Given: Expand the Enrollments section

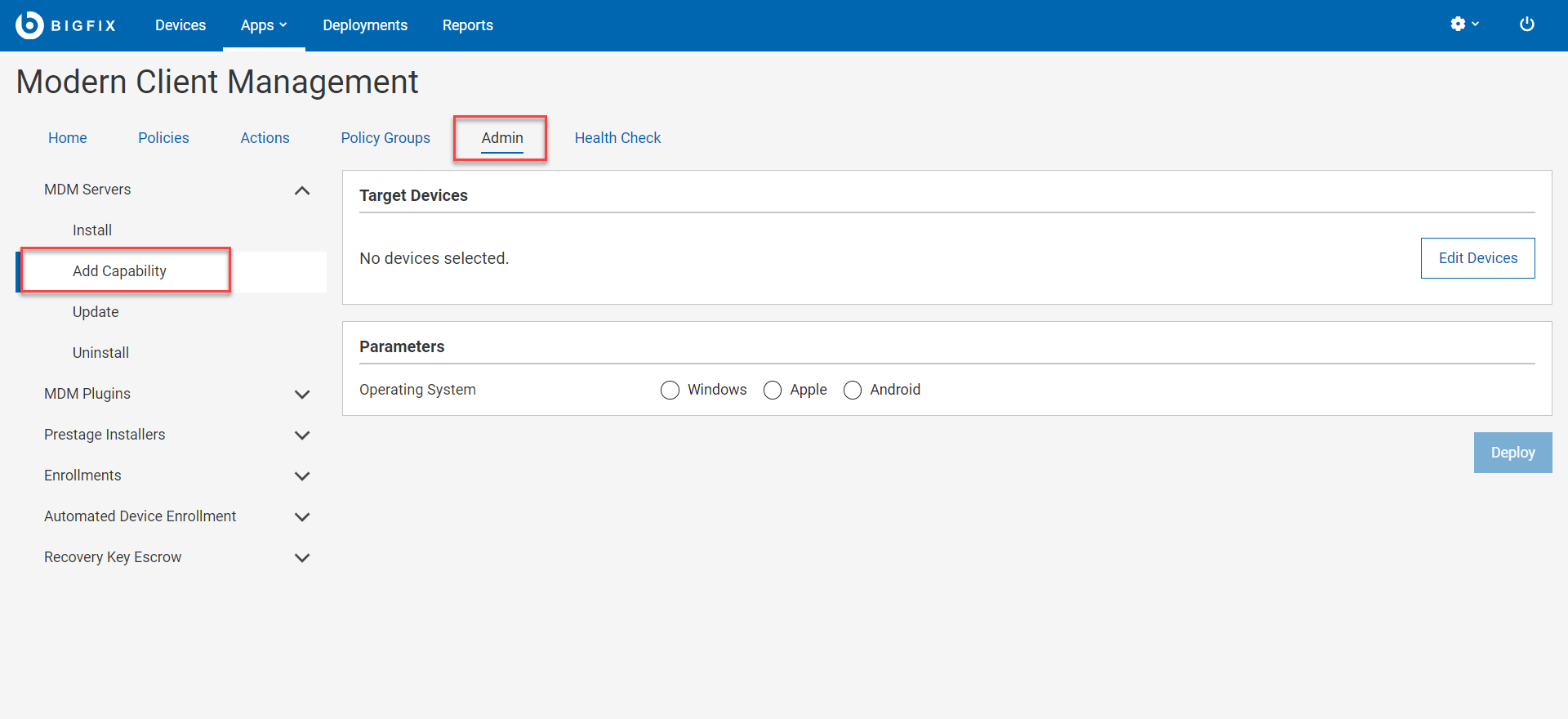Looking at the screenshot, I should click(302, 476).
